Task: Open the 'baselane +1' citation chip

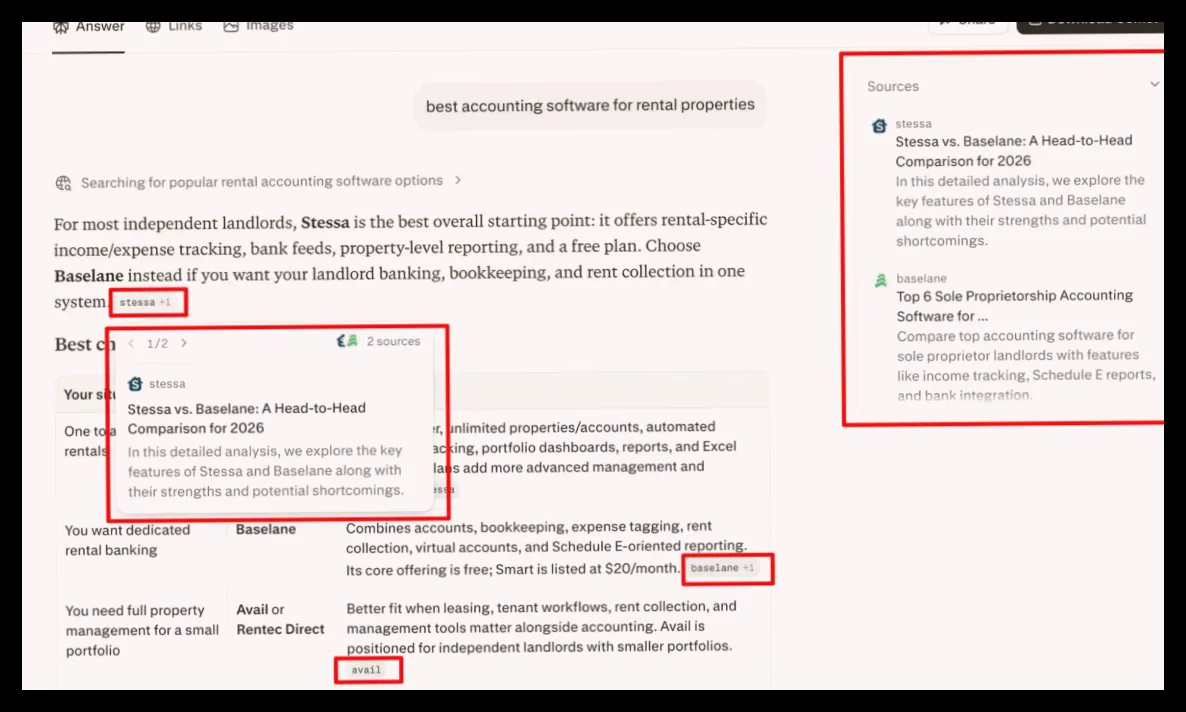Action: [x=723, y=568]
